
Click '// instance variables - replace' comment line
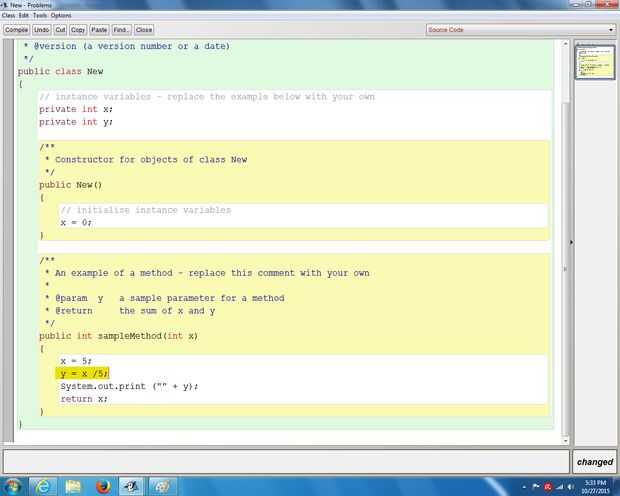click(x=207, y=97)
